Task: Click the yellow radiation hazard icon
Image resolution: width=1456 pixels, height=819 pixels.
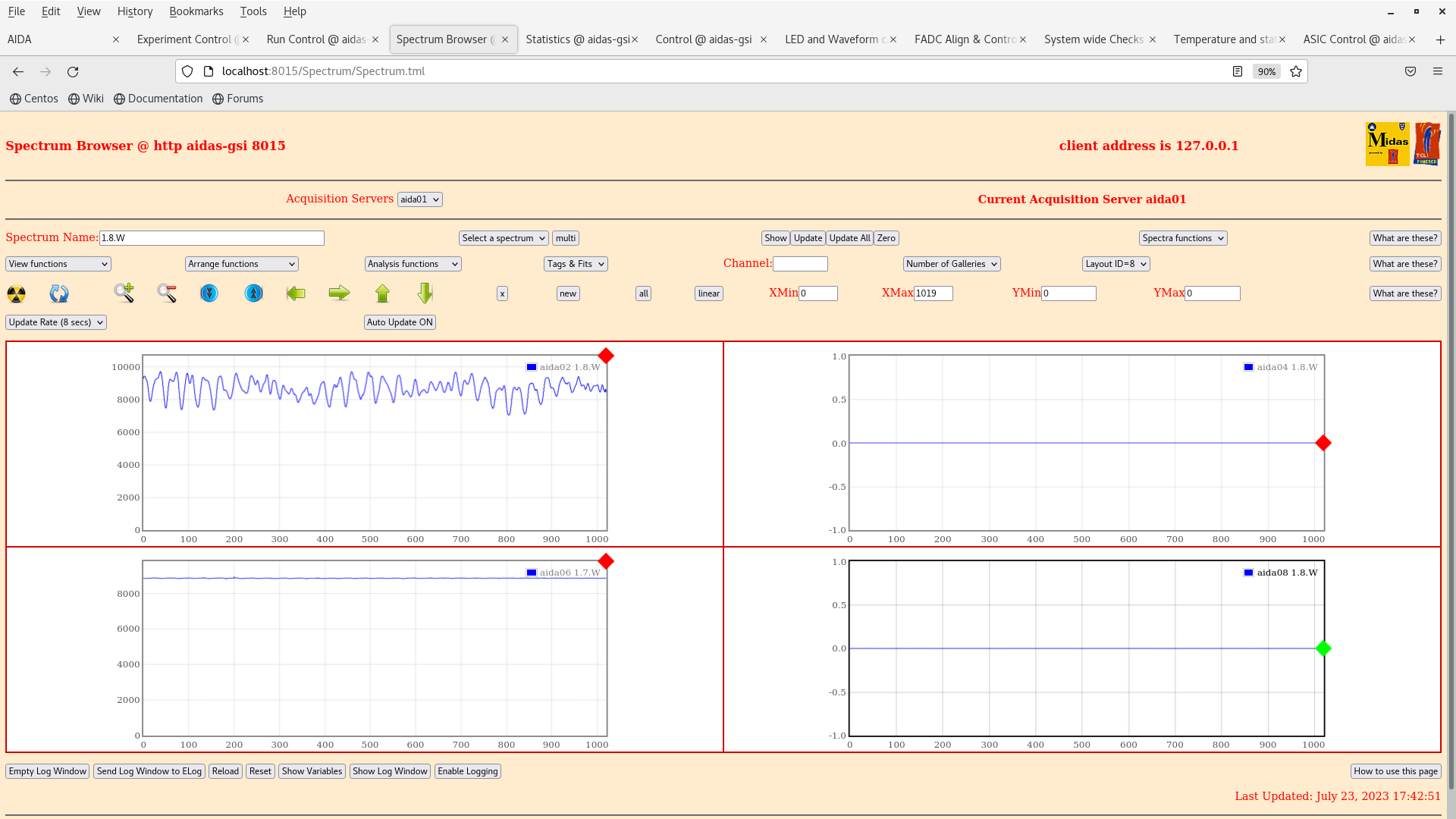Action: [16, 293]
